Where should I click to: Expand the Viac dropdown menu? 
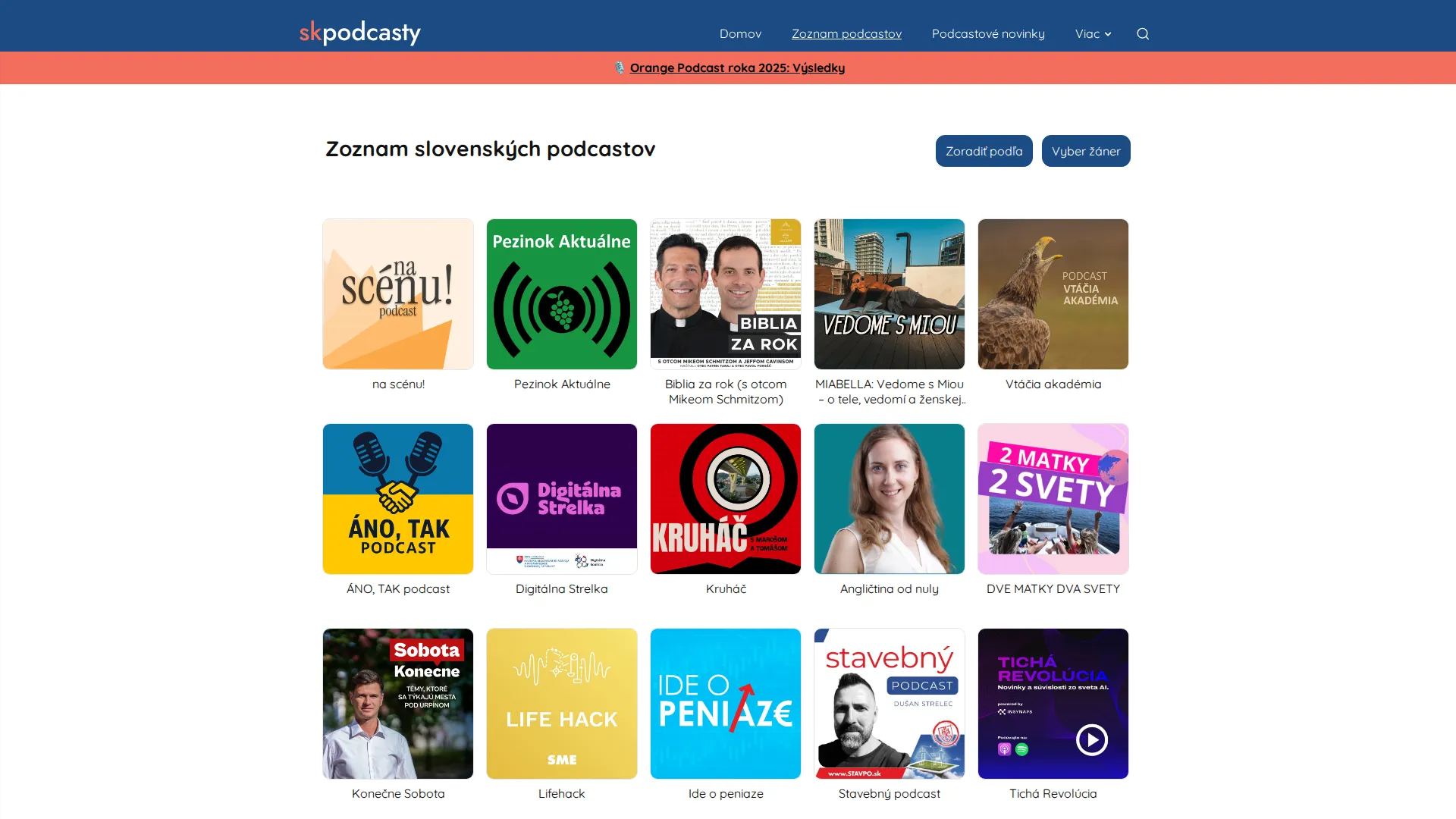click(1093, 33)
